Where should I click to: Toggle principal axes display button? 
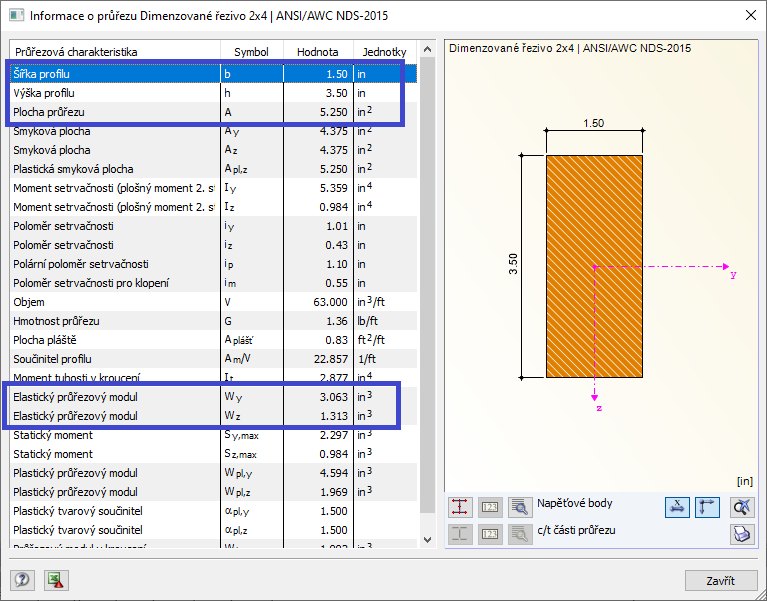707,507
